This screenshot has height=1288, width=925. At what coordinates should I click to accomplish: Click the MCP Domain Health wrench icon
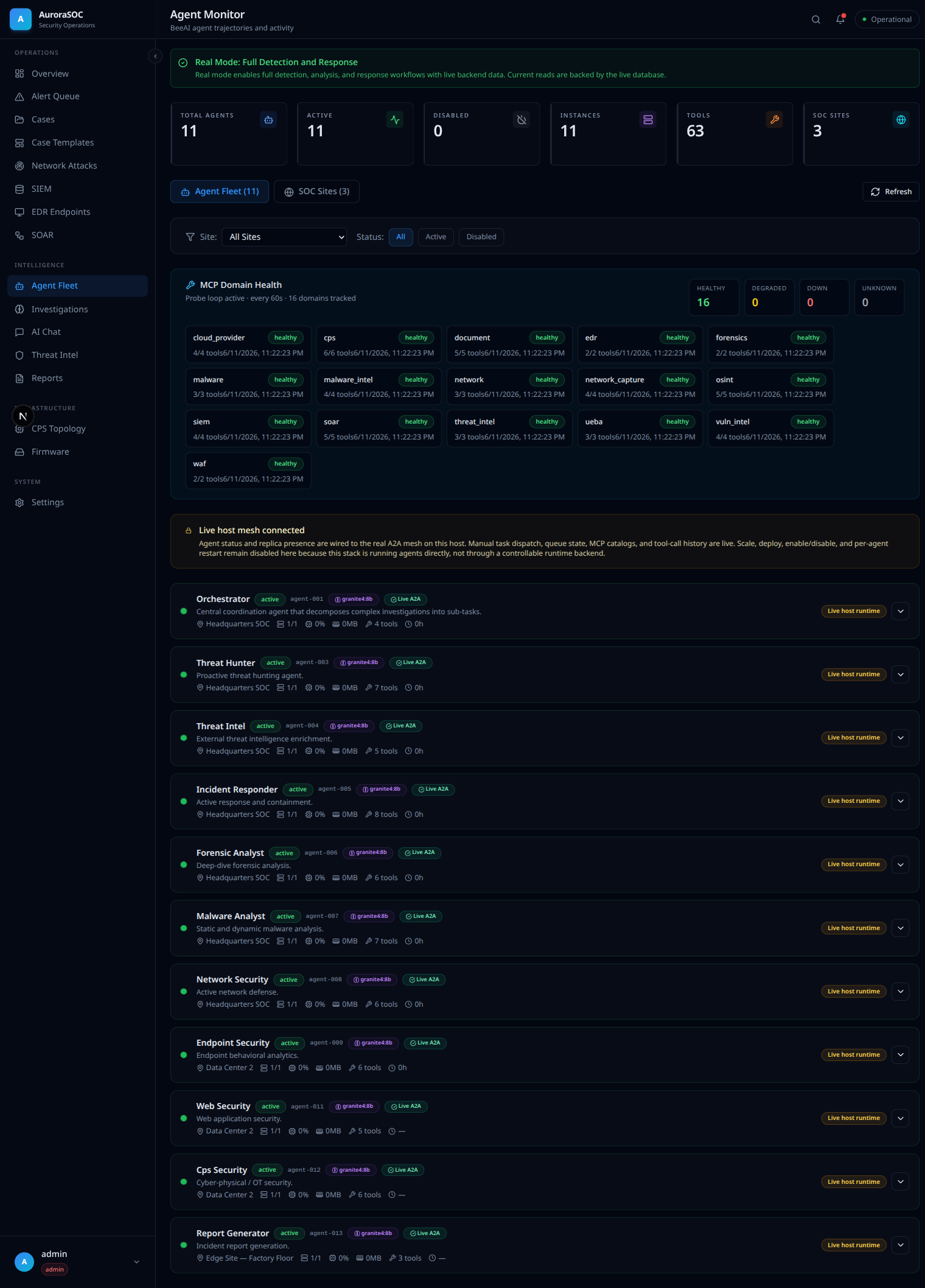(190, 285)
